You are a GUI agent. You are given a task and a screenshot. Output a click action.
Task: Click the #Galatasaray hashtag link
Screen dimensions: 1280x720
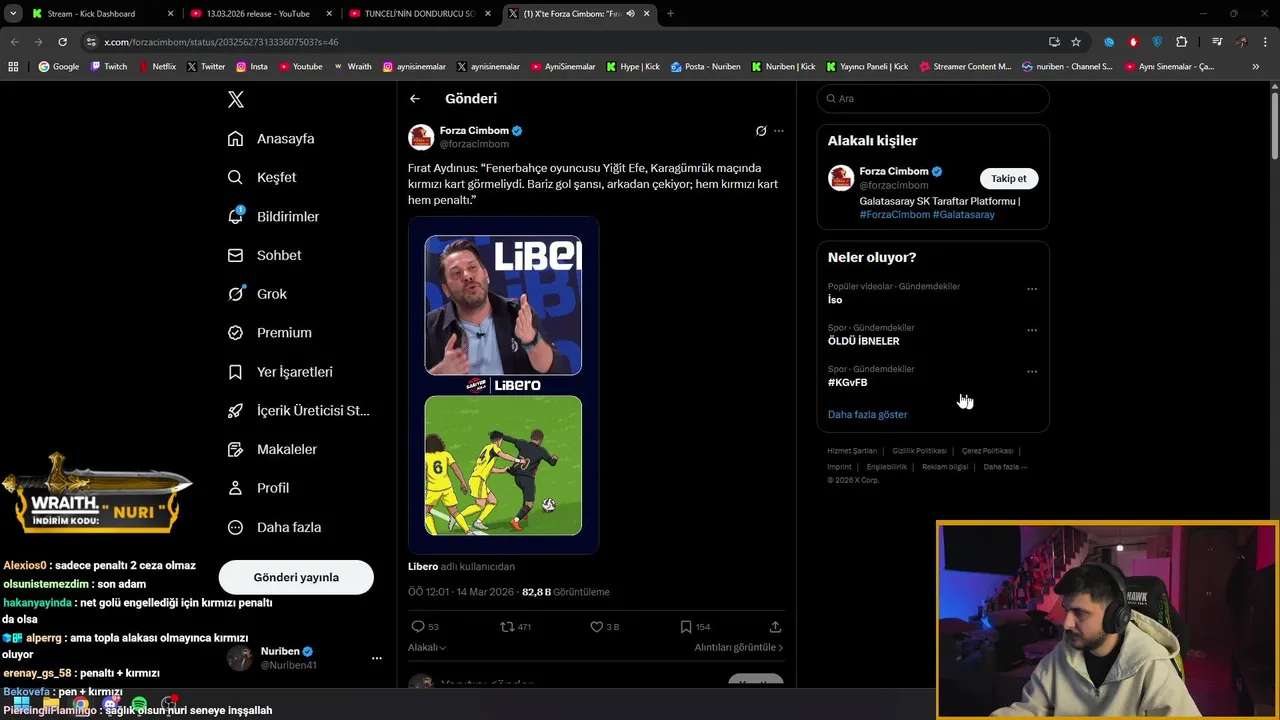pos(963,215)
